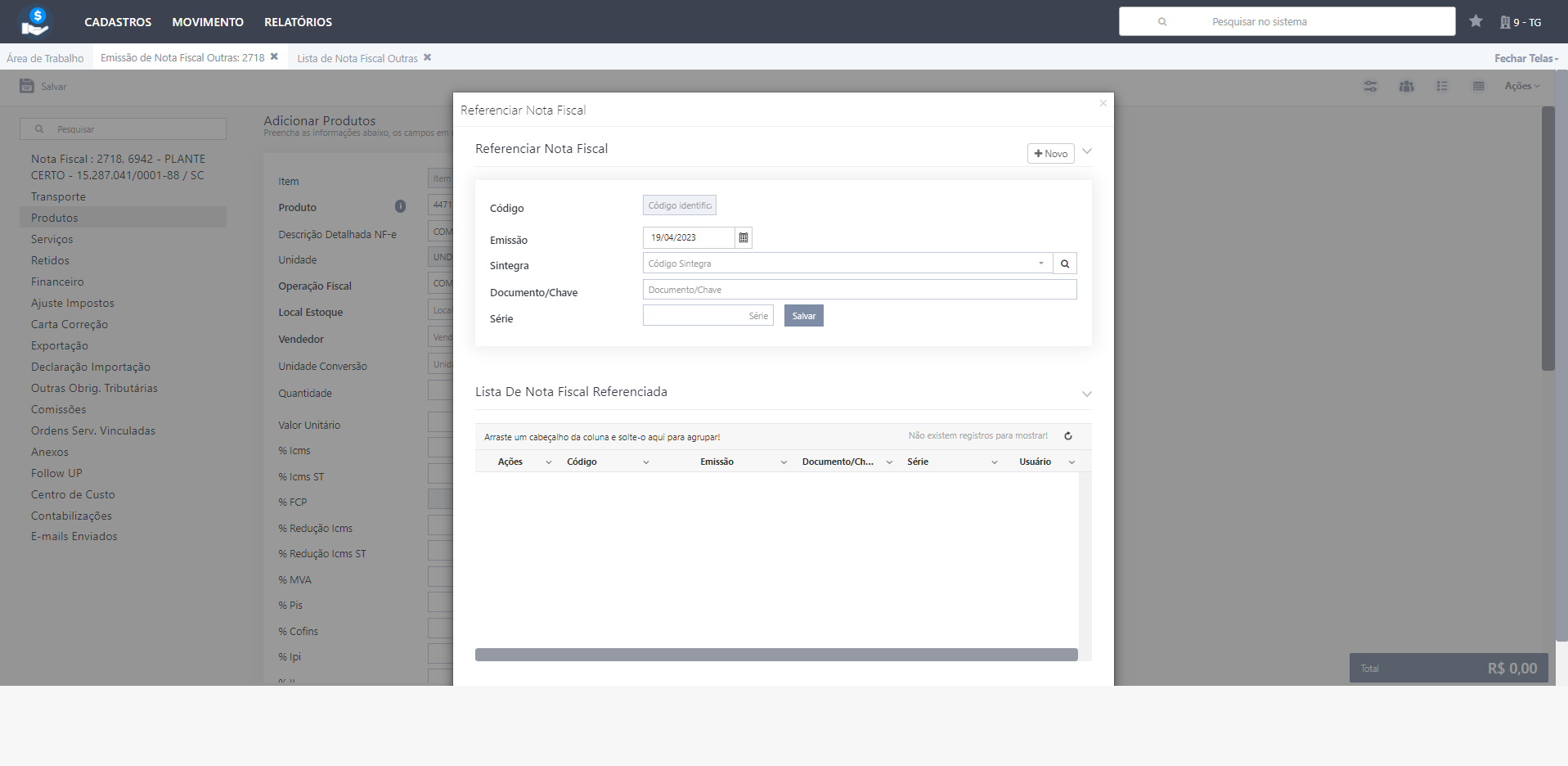Click the 9 - TG company label
1568x766 pixels.
pyautogui.click(x=1527, y=22)
